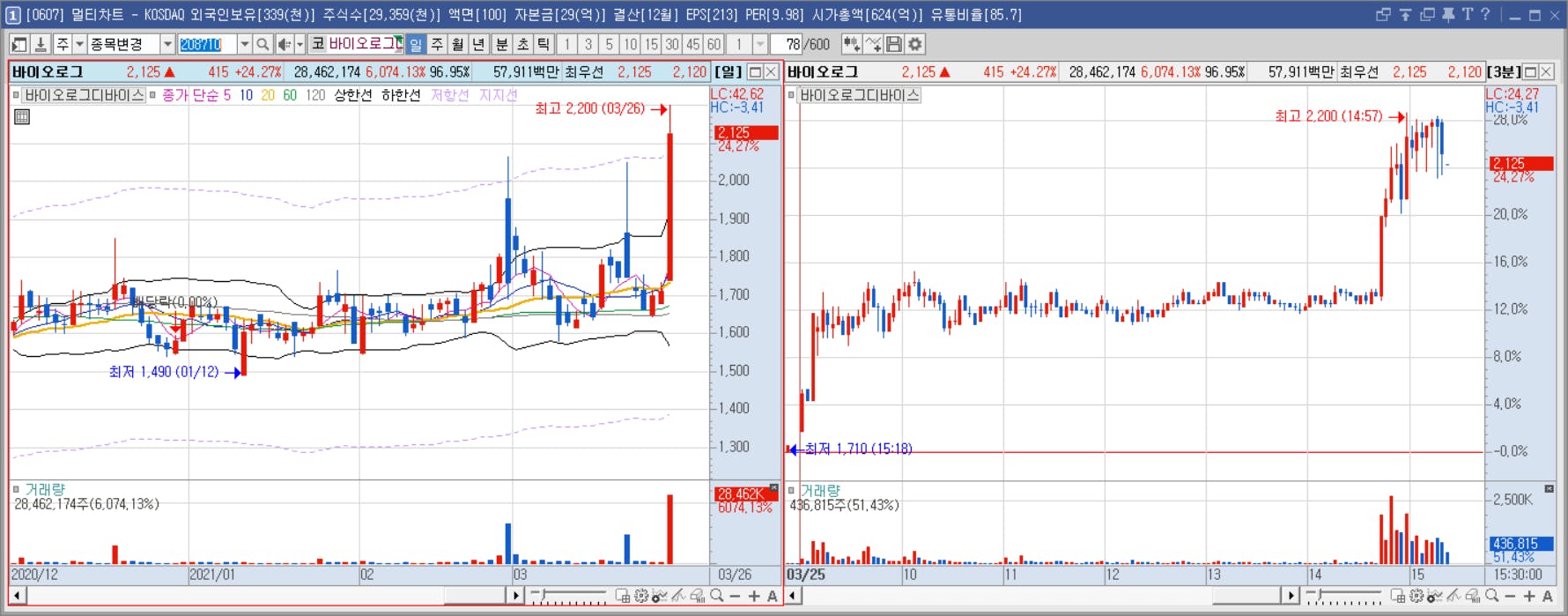Click minus zoom-out under daily chart
This screenshot has height=616, width=1568.
pos(735,597)
